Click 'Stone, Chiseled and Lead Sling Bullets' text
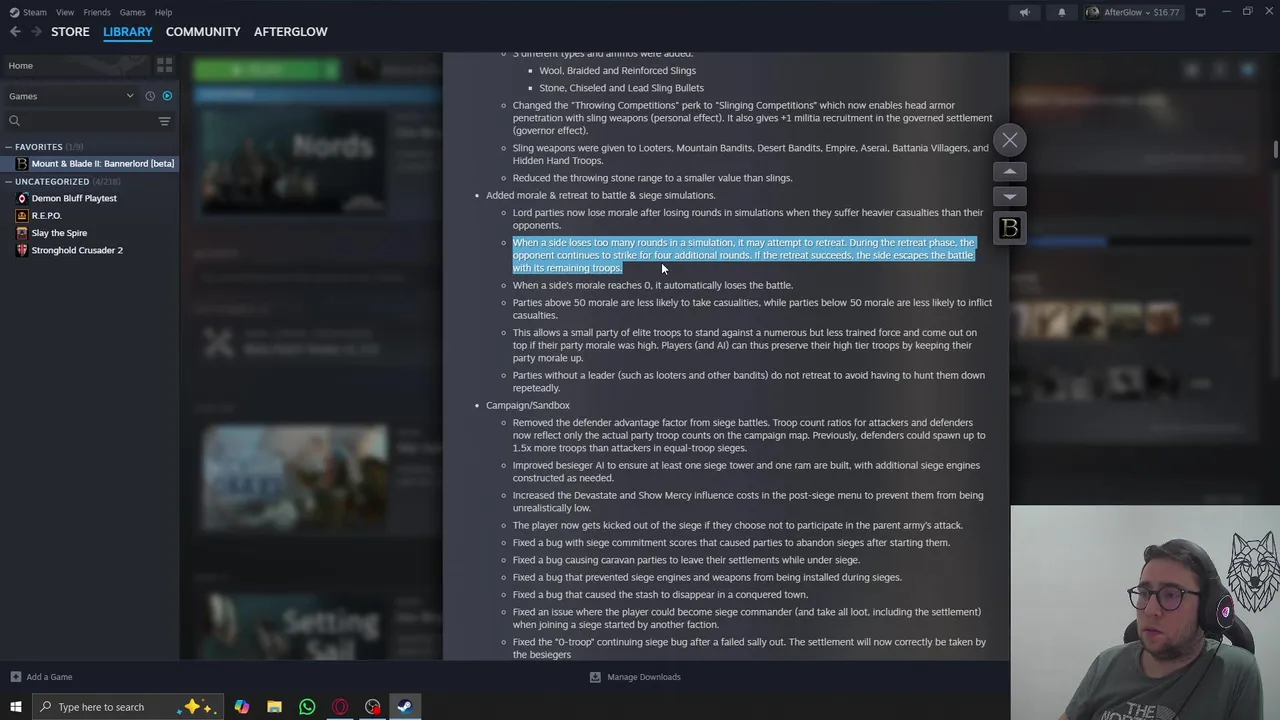Screen dimensions: 1280x720 pos(621,88)
